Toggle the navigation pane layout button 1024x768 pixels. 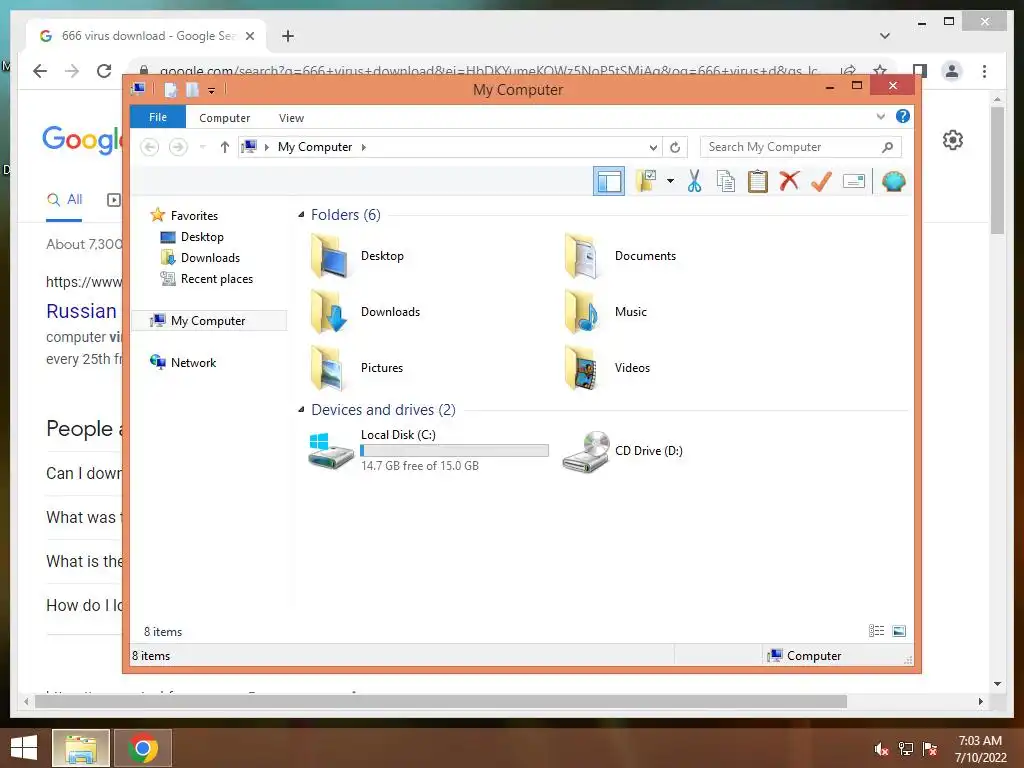[x=609, y=181]
